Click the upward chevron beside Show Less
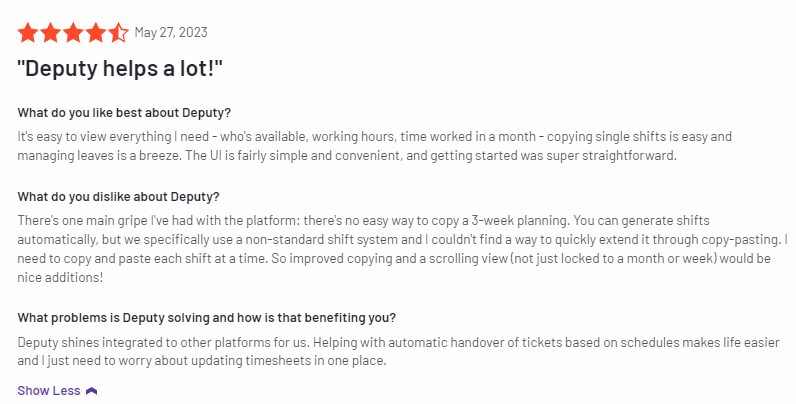 click(91, 391)
